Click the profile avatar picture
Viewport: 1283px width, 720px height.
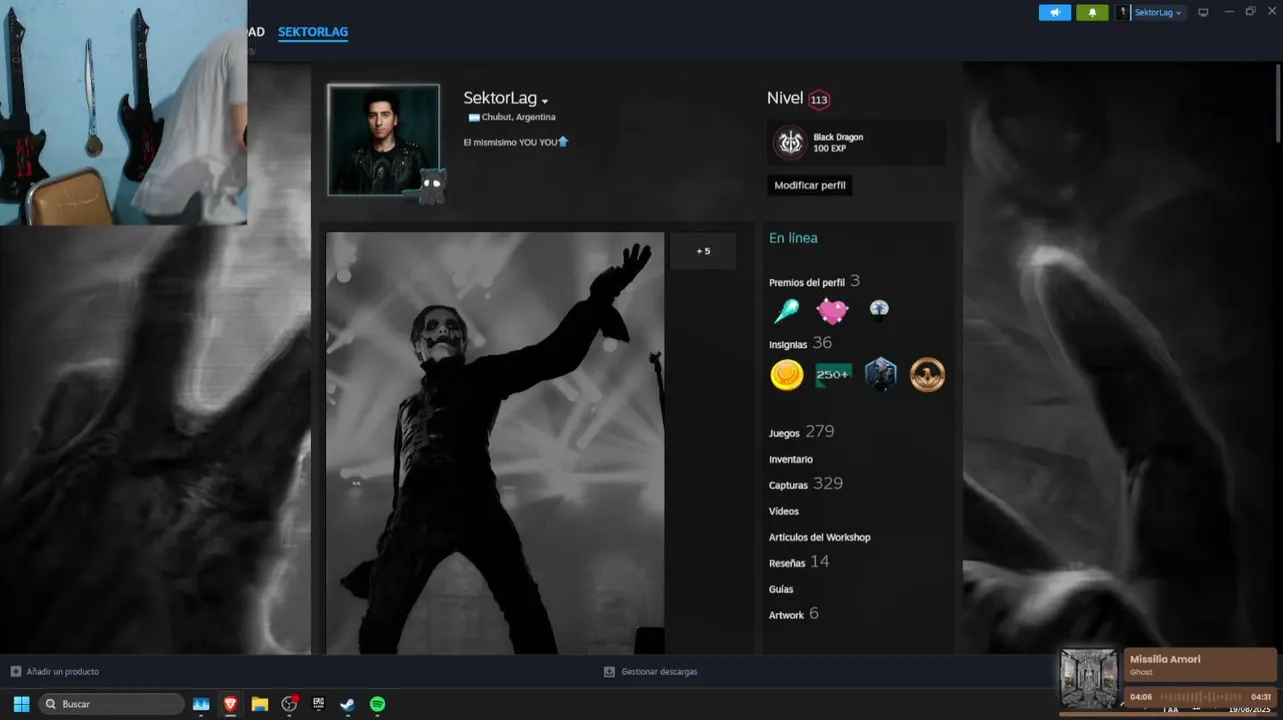point(384,139)
